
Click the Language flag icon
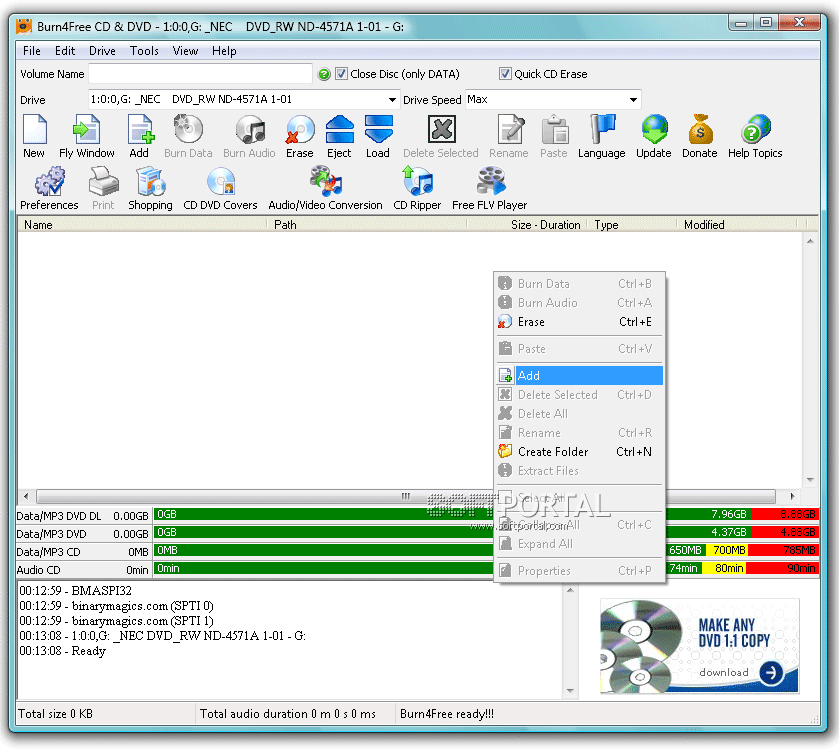tap(601, 135)
